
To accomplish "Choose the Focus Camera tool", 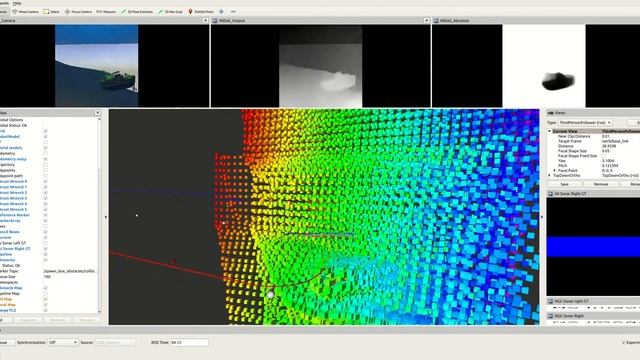I will [x=78, y=12].
